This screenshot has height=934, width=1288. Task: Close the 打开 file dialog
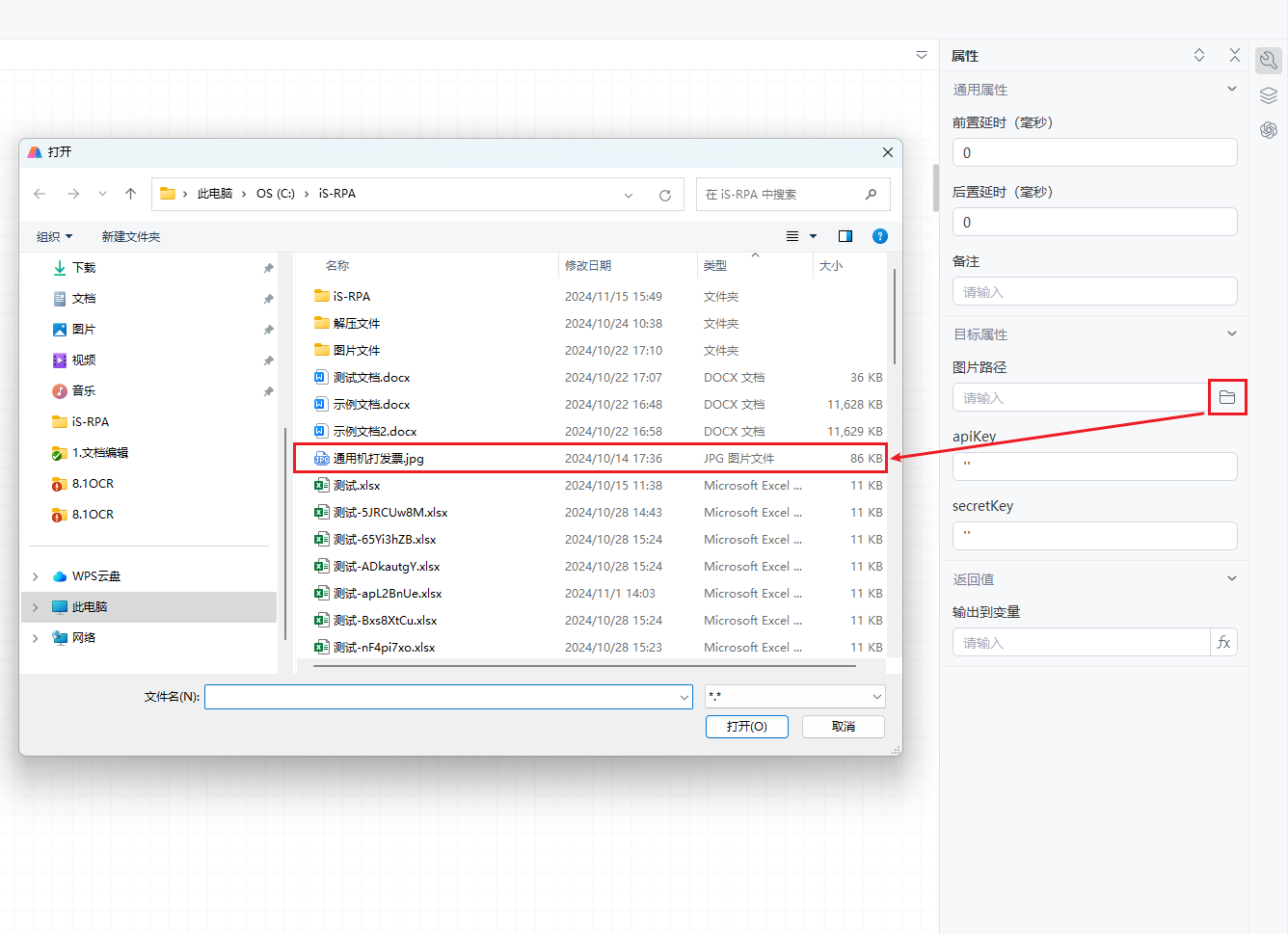(888, 152)
